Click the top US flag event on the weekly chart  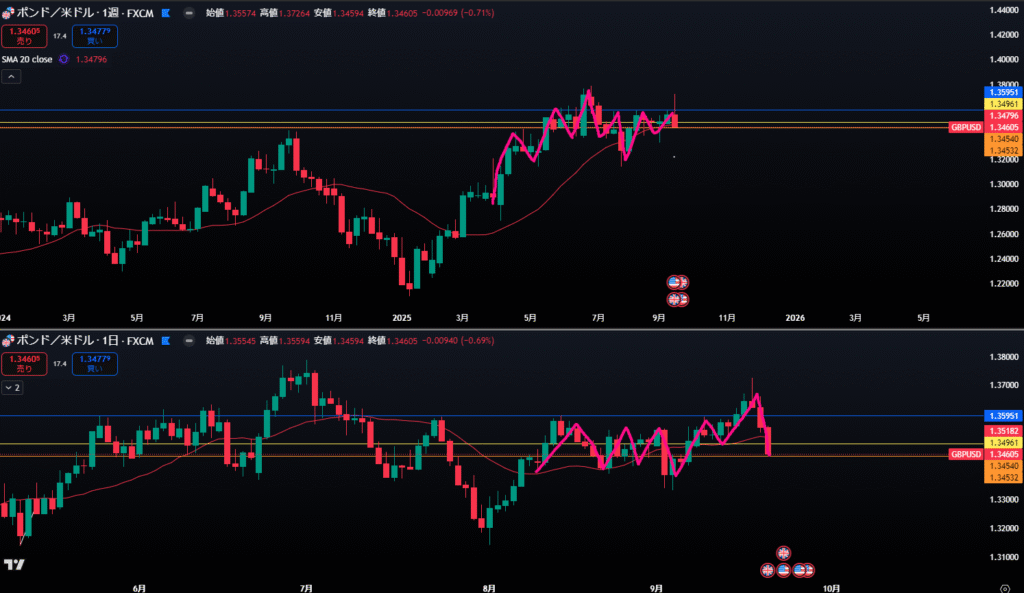(x=677, y=282)
